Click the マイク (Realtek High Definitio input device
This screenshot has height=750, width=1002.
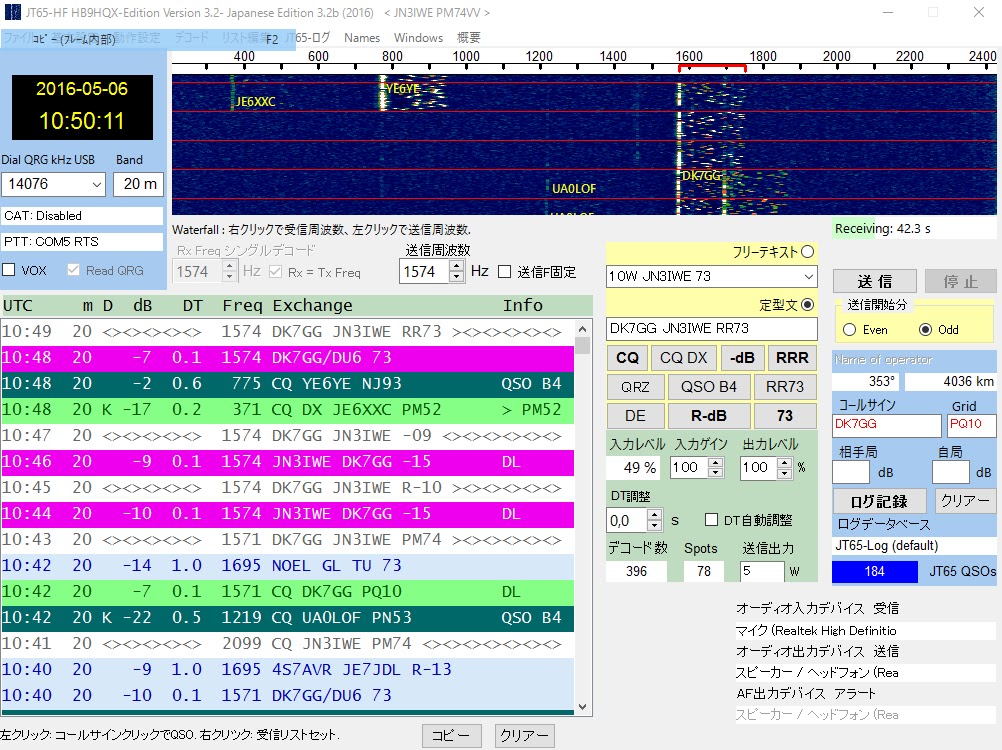865,631
